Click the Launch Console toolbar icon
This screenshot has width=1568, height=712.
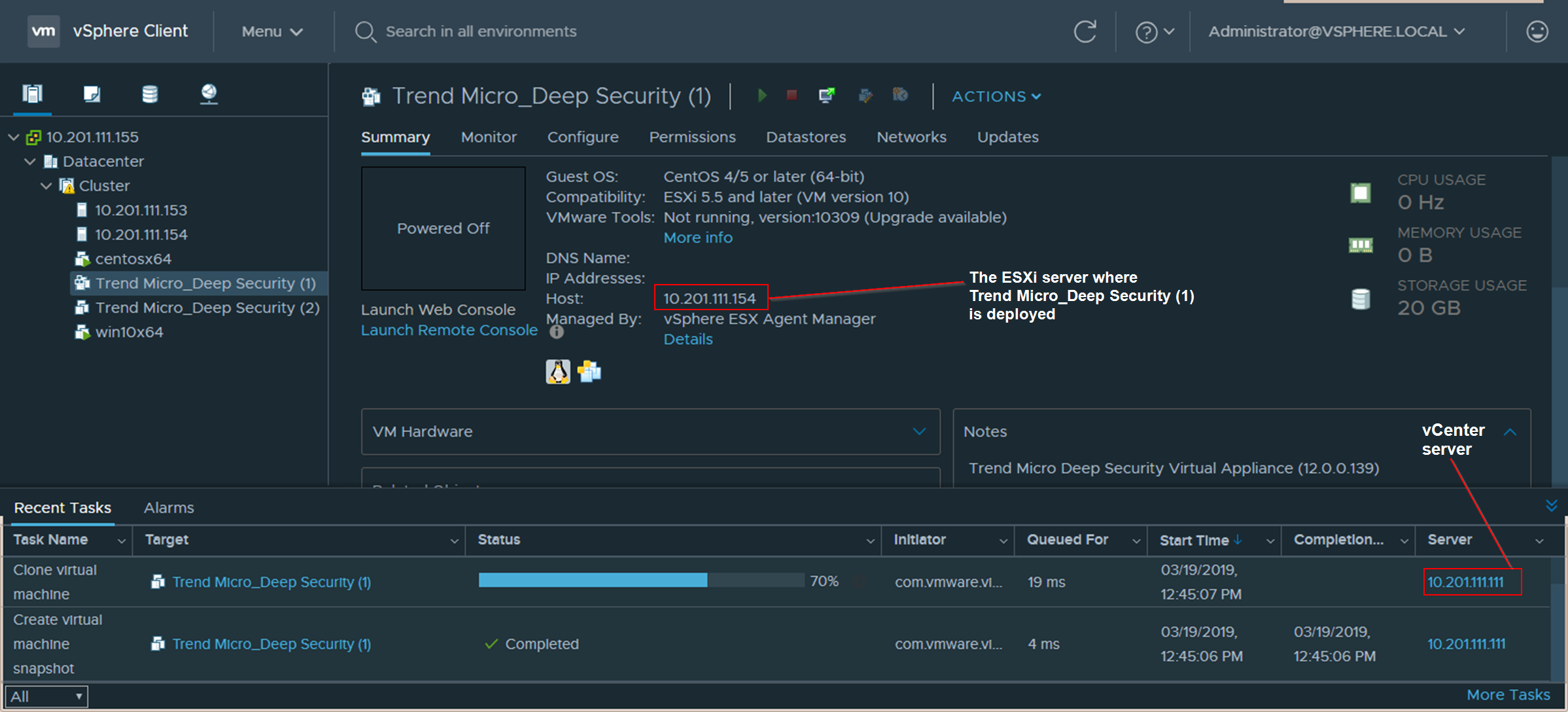pos(827,96)
